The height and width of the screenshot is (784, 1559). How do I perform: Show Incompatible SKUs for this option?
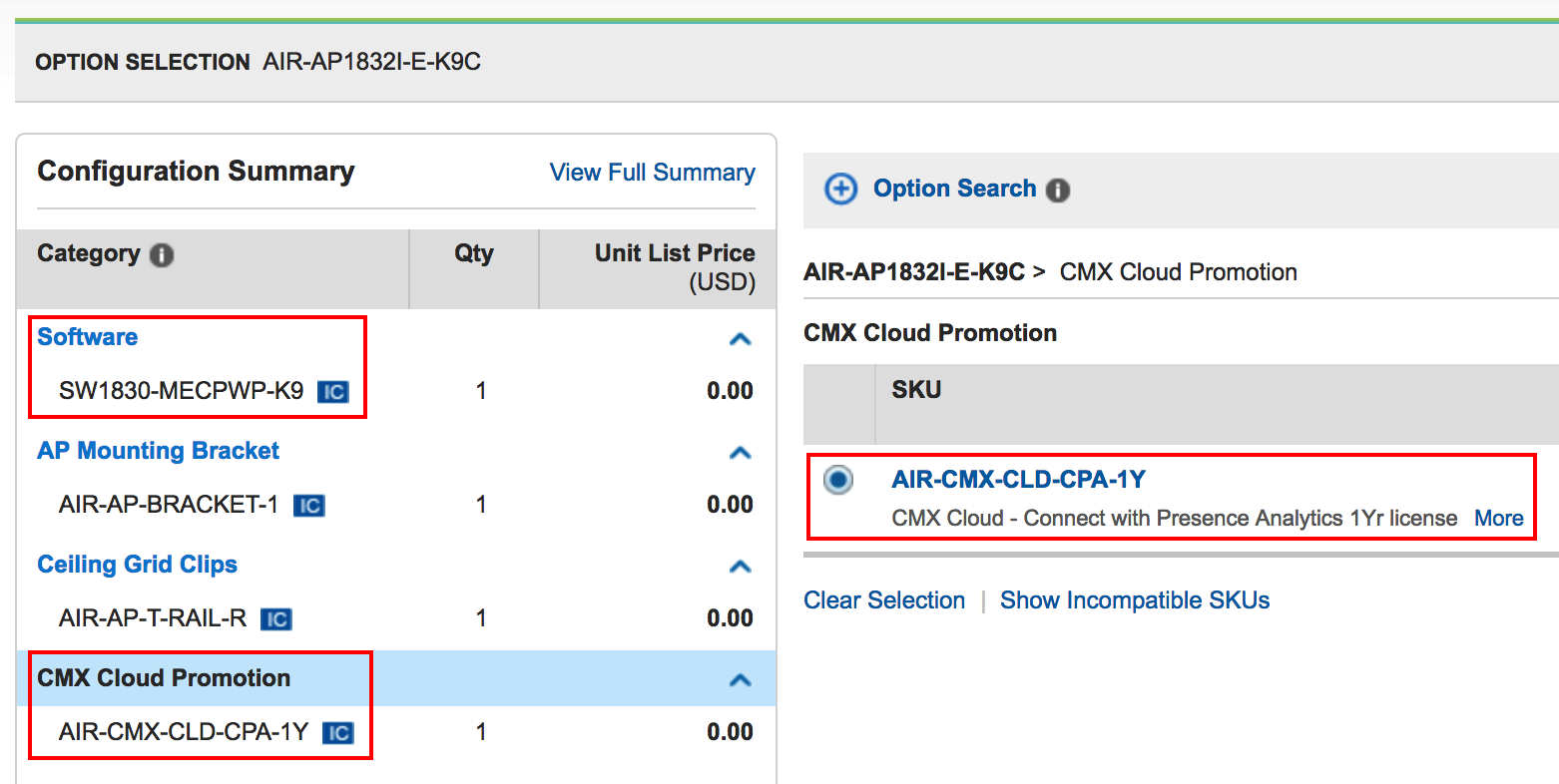(1135, 599)
